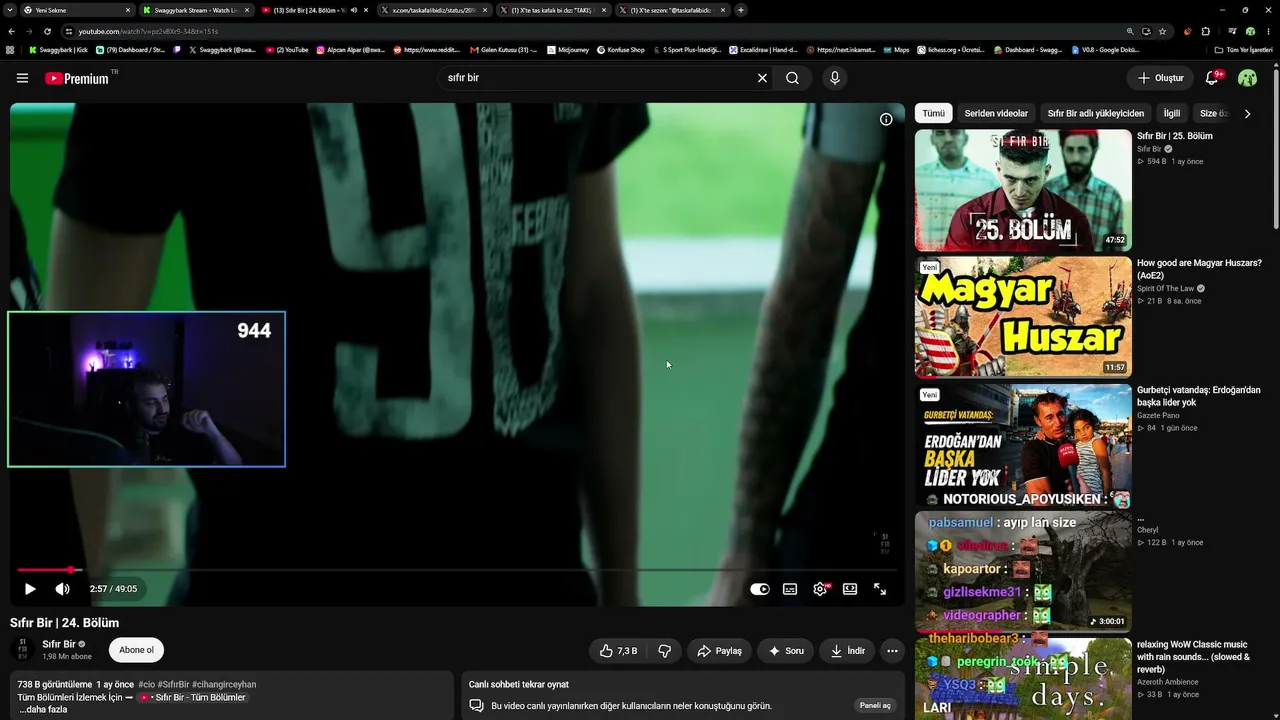The height and width of the screenshot is (720, 1280).
Task: Open the apps grid in bookmarks bar
Action: (x=10, y=49)
